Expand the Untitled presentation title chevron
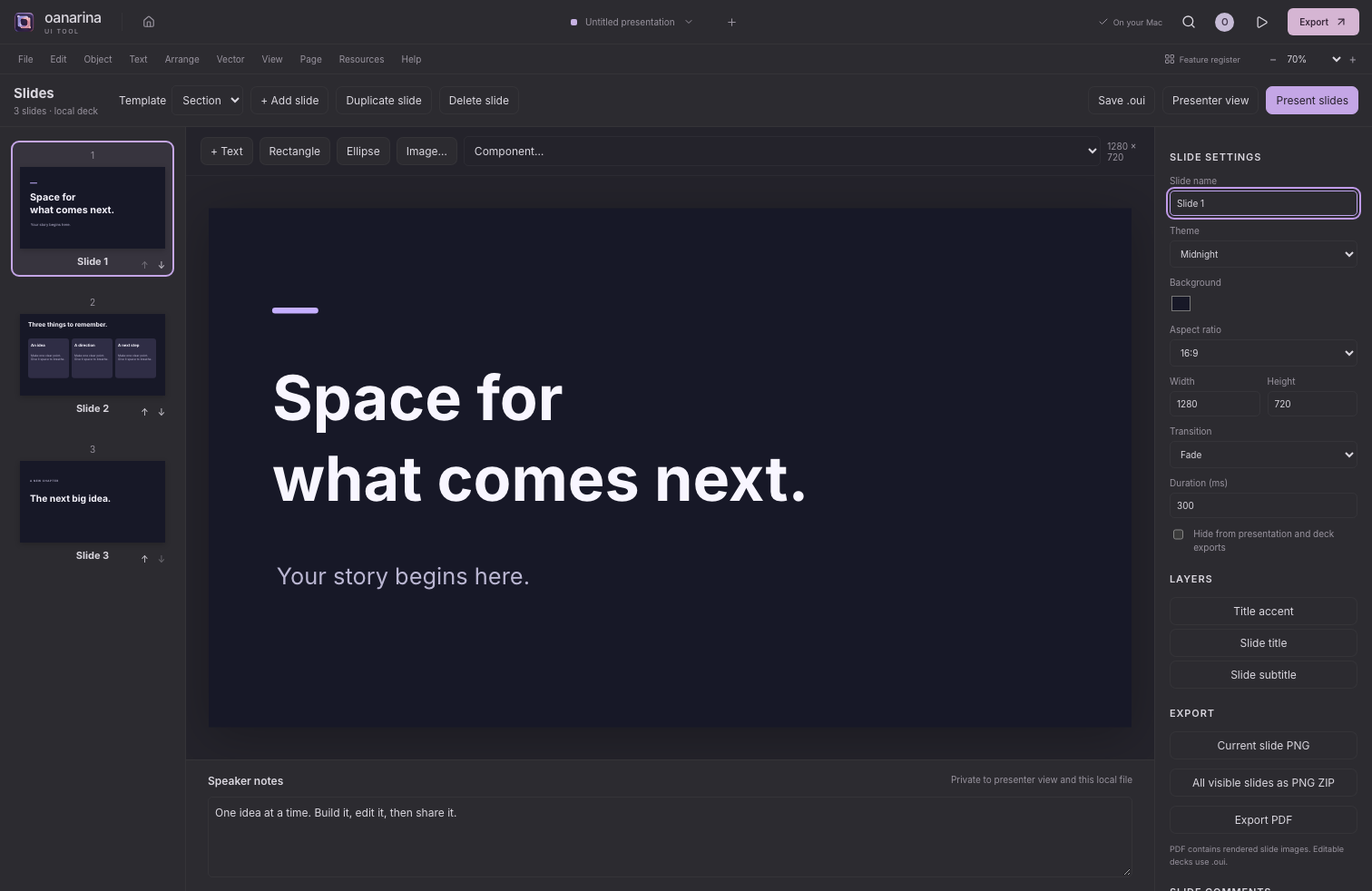Viewport: 1372px width, 891px height. [688, 22]
